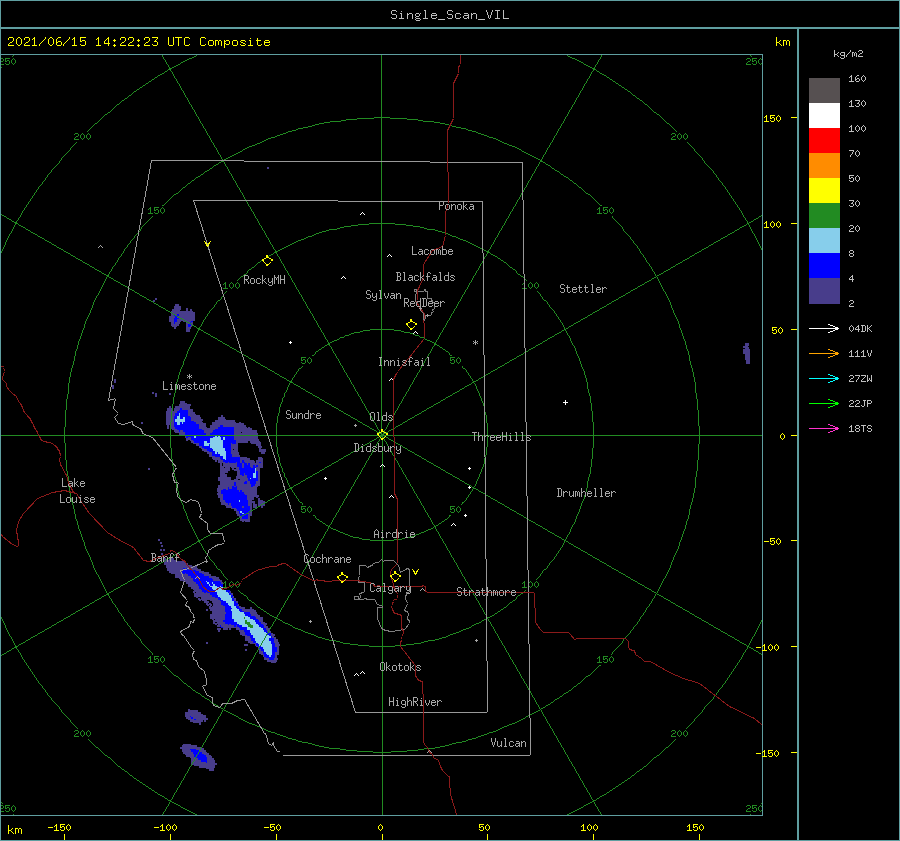Pick the blue 4-8 legend swatch
Screen dimensions: 900x841
click(824, 265)
